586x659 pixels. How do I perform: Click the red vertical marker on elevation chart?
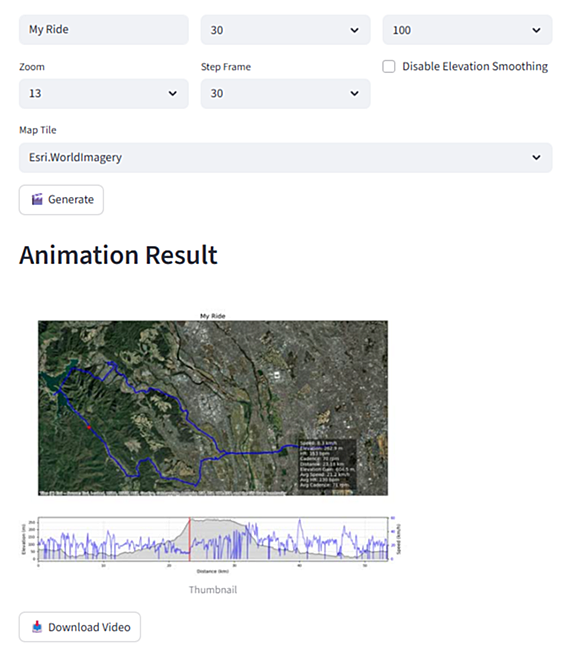(x=190, y=539)
